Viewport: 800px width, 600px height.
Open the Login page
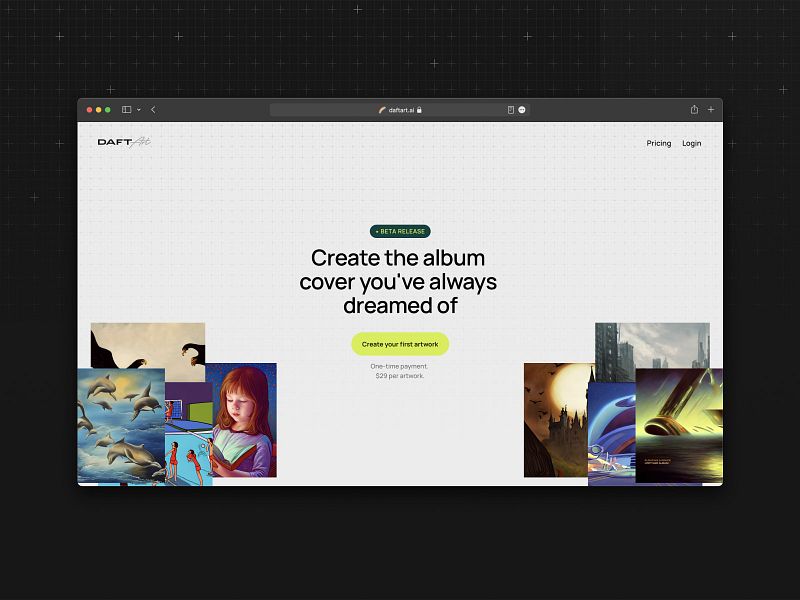(692, 143)
